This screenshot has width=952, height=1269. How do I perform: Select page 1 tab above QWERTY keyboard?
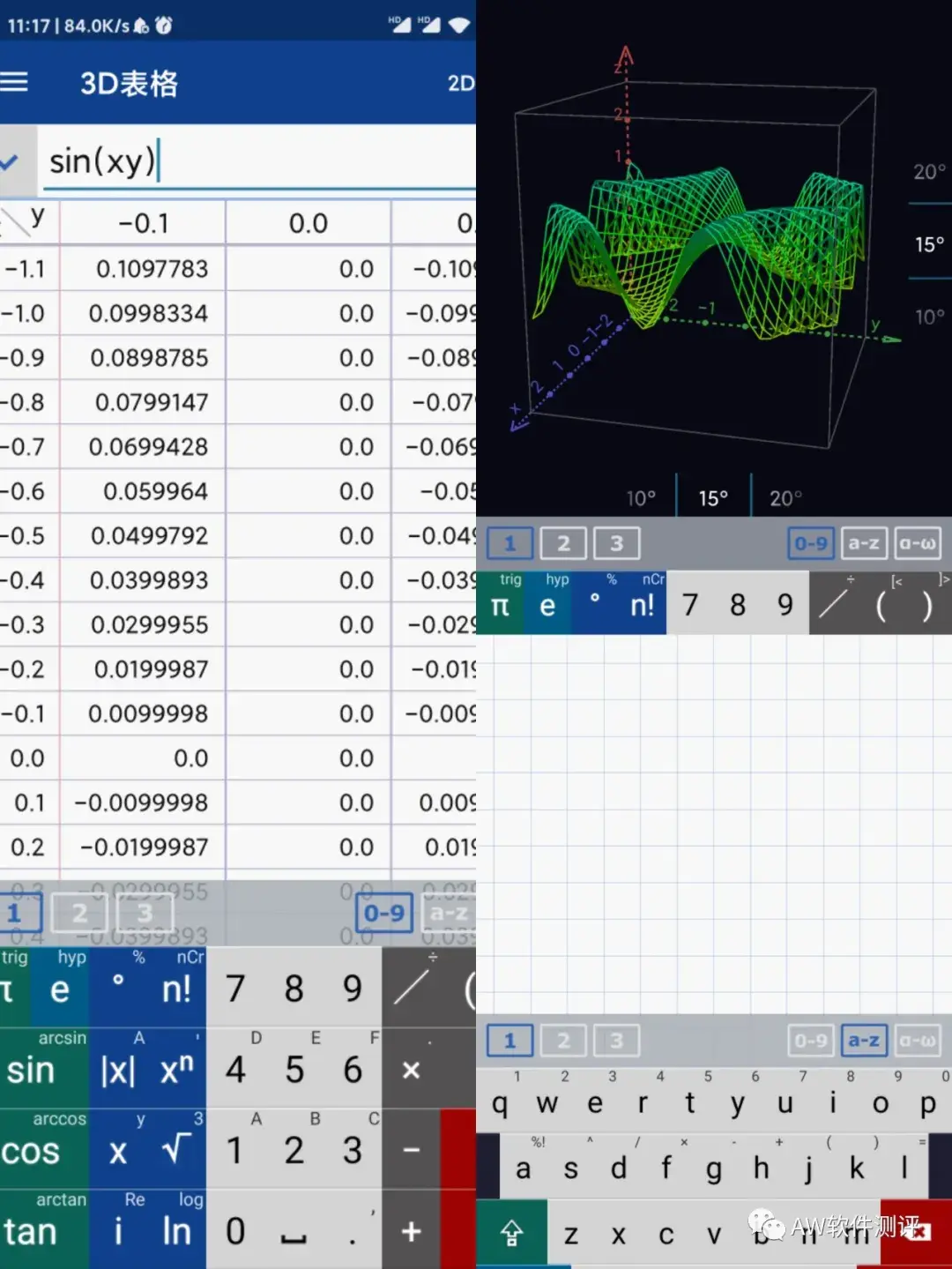pyautogui.click(x=509, y=1041)
